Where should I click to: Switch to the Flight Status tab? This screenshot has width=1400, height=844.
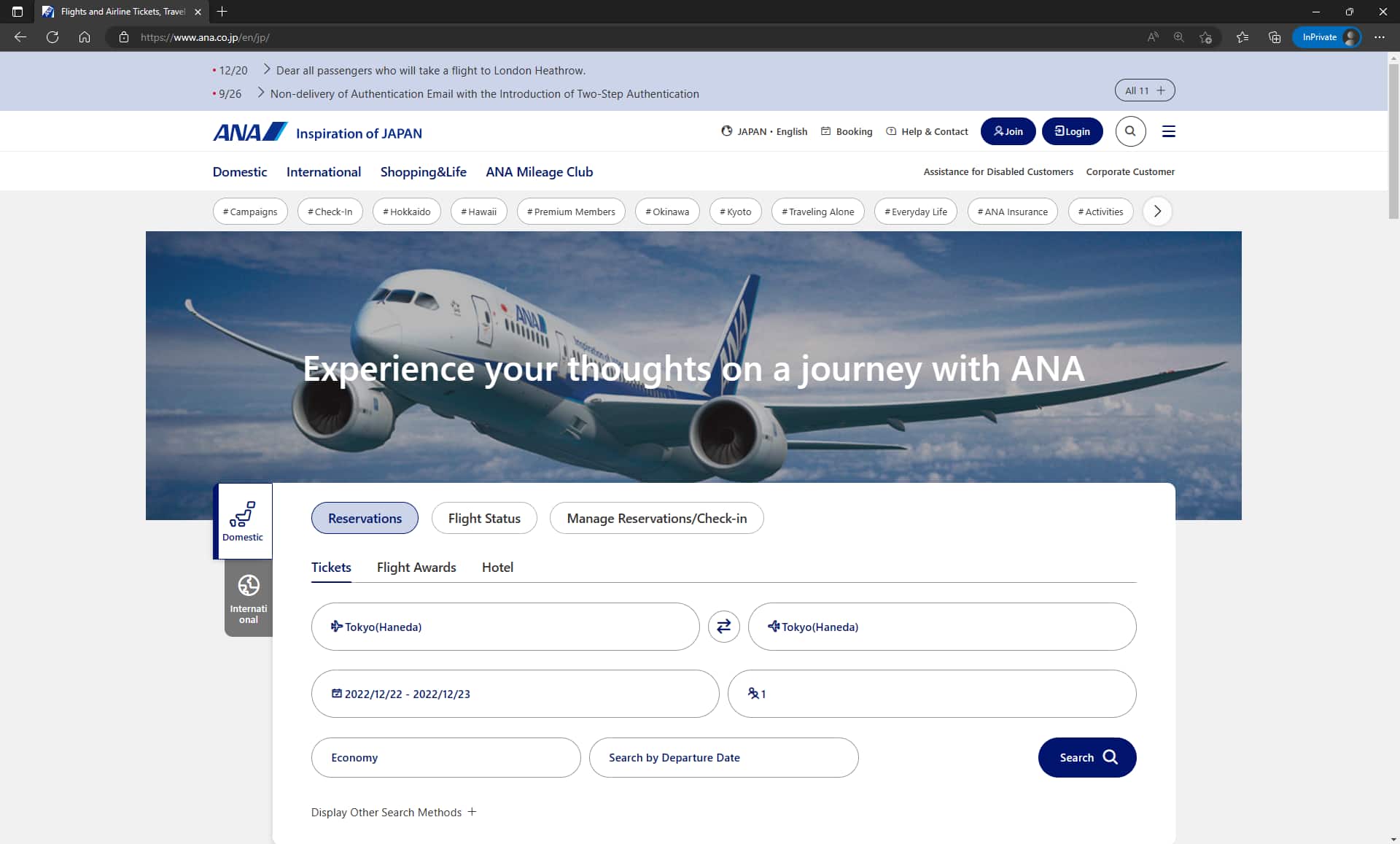click(484, 518)
